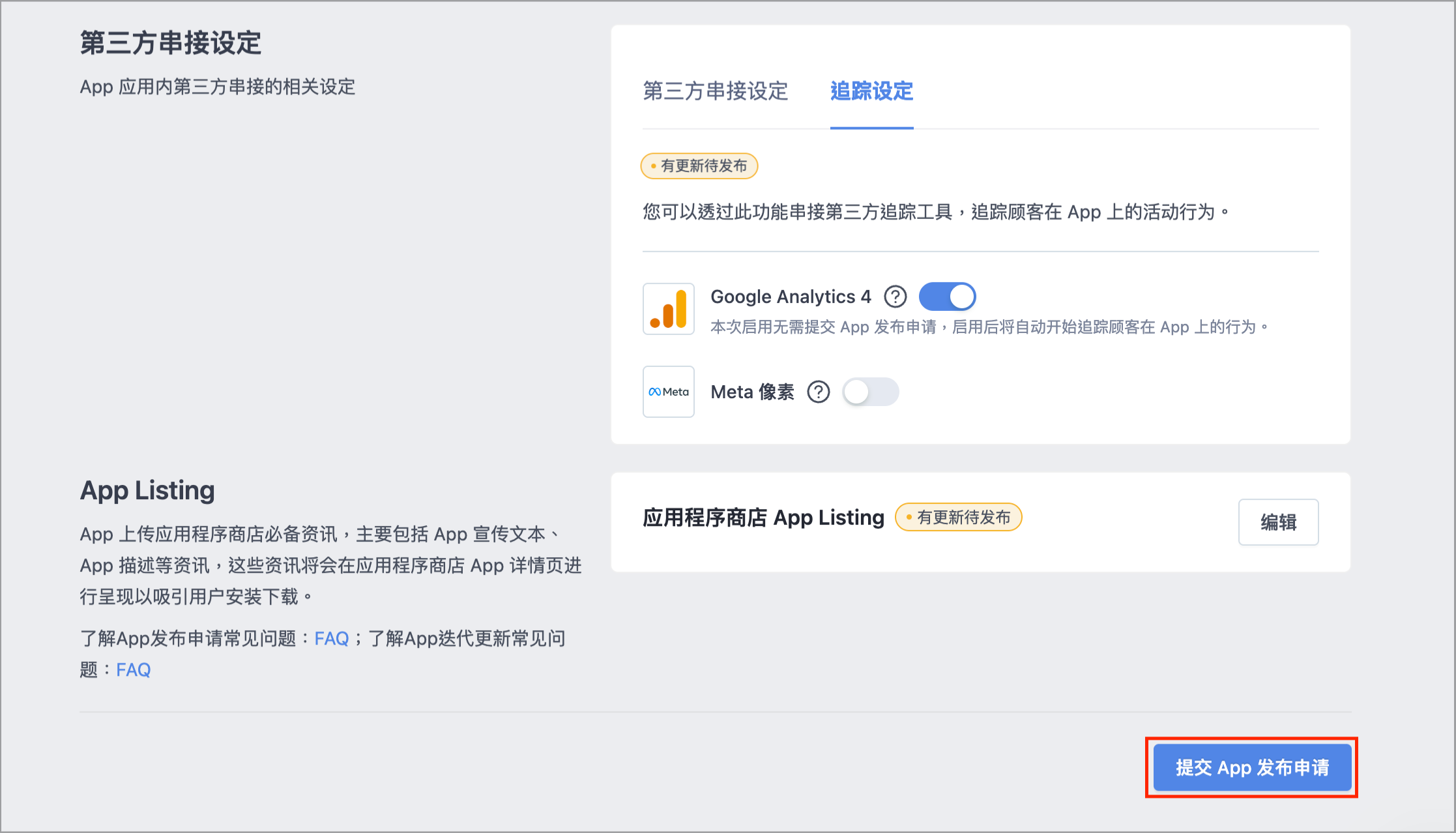The height and width of the screenshot is (833, 1456).
Task: Click the Meta 像素 label
Action: tap(753, 392)
